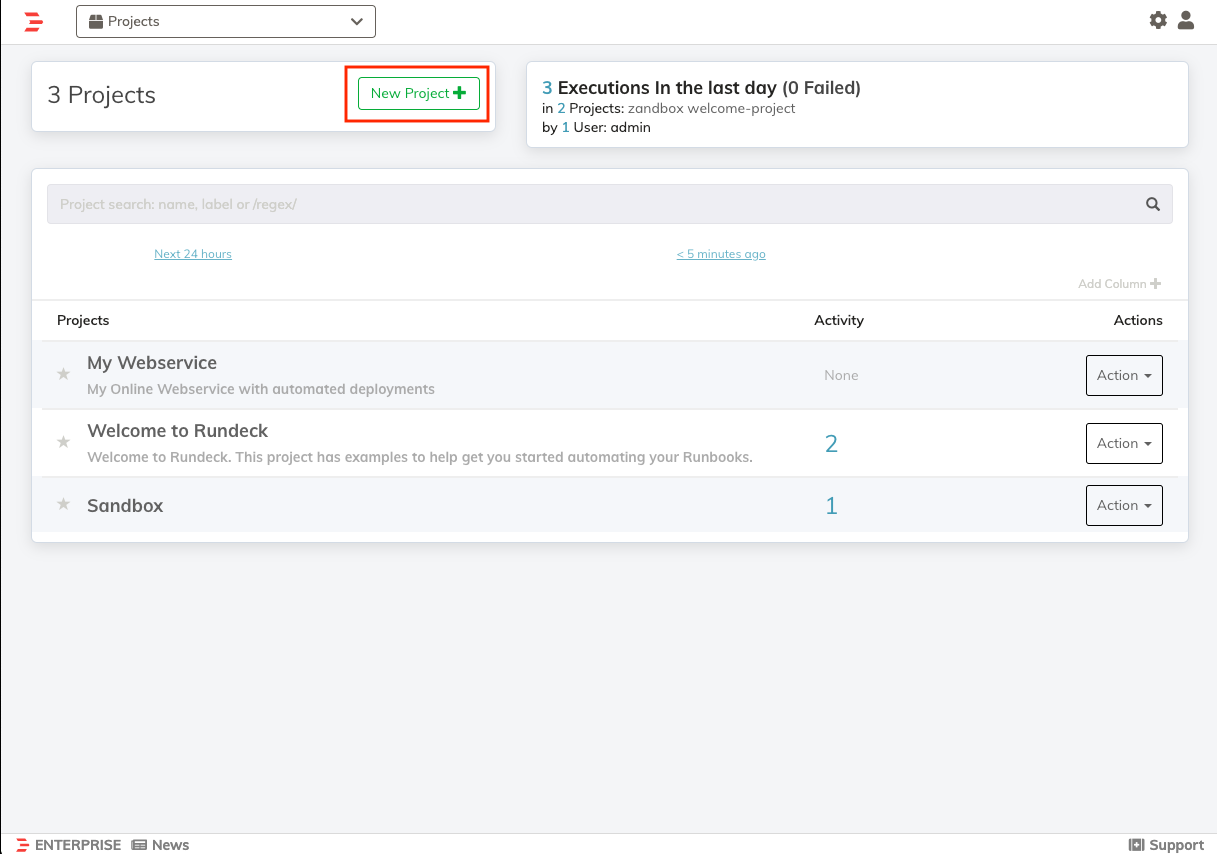Star the Welcome to Rundeck project

[x=64, y=442]
